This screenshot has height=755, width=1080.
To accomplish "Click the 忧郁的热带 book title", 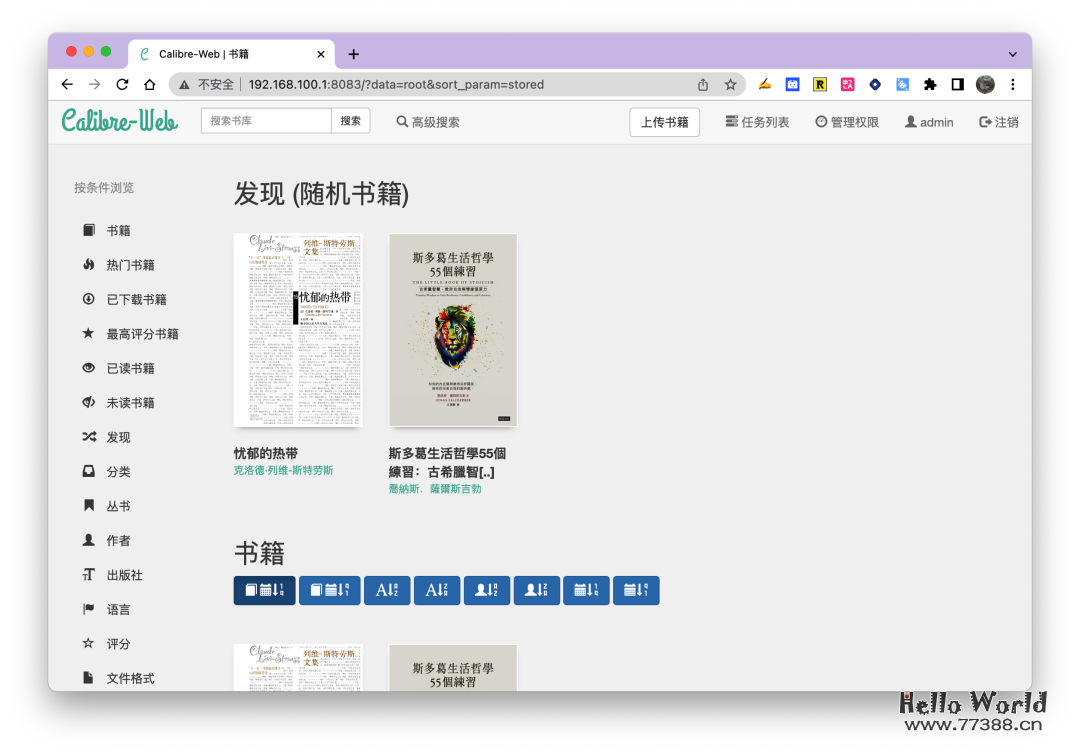I will pyautogui.click(x=266, y=453).
